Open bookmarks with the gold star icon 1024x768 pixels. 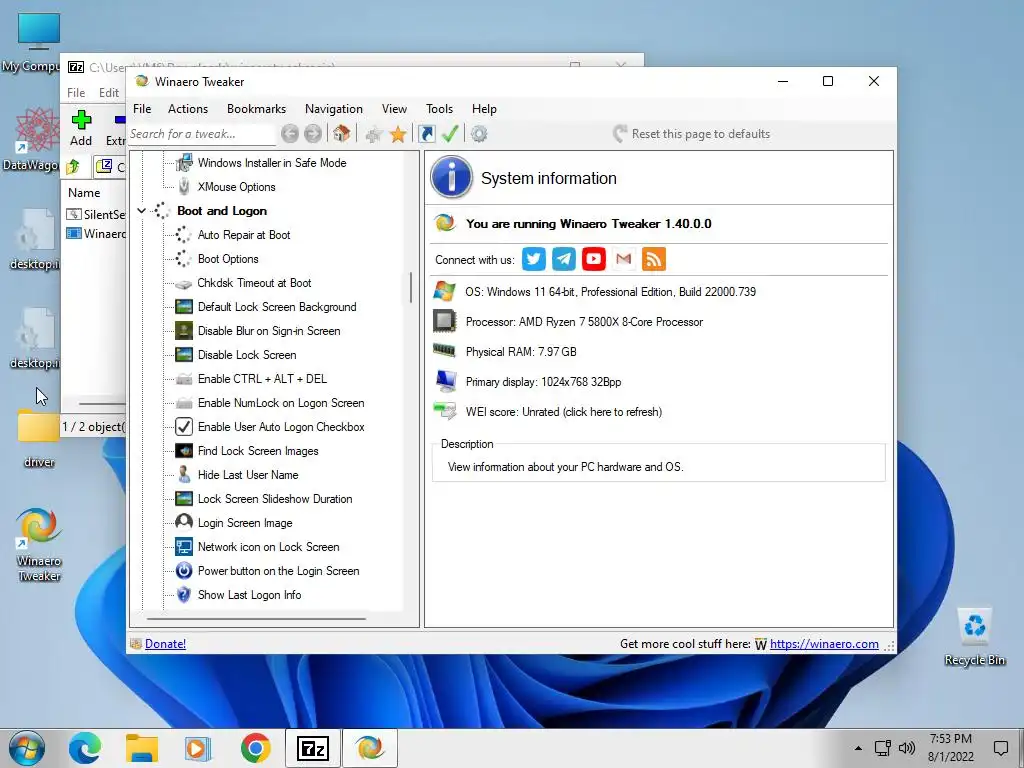coord(398,134)
